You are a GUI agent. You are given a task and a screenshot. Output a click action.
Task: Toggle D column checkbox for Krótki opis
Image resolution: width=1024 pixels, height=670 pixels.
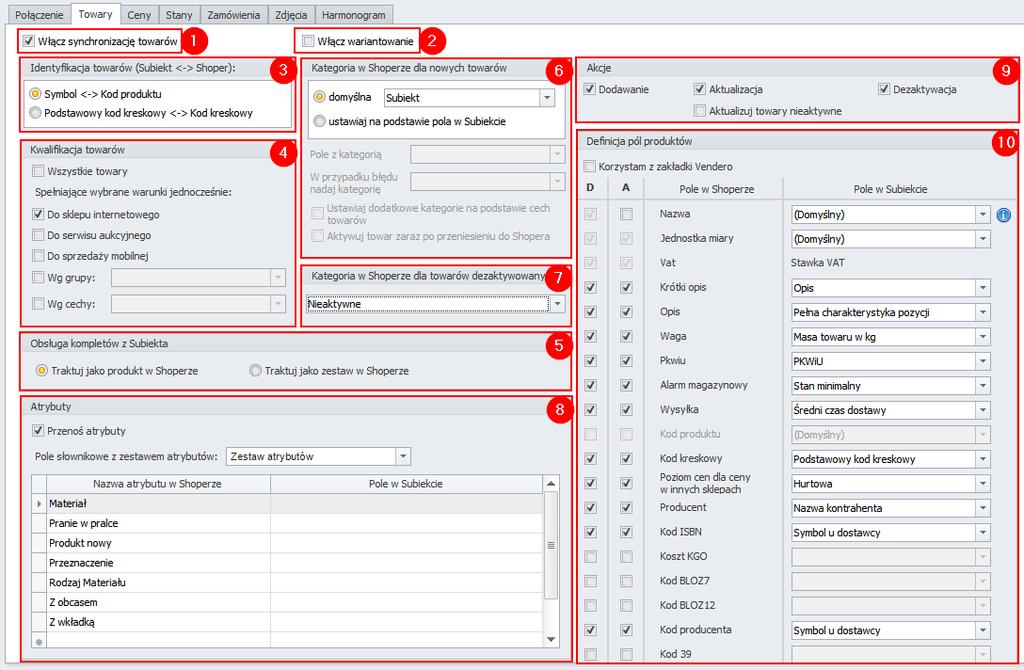click(x=590, y=287)
